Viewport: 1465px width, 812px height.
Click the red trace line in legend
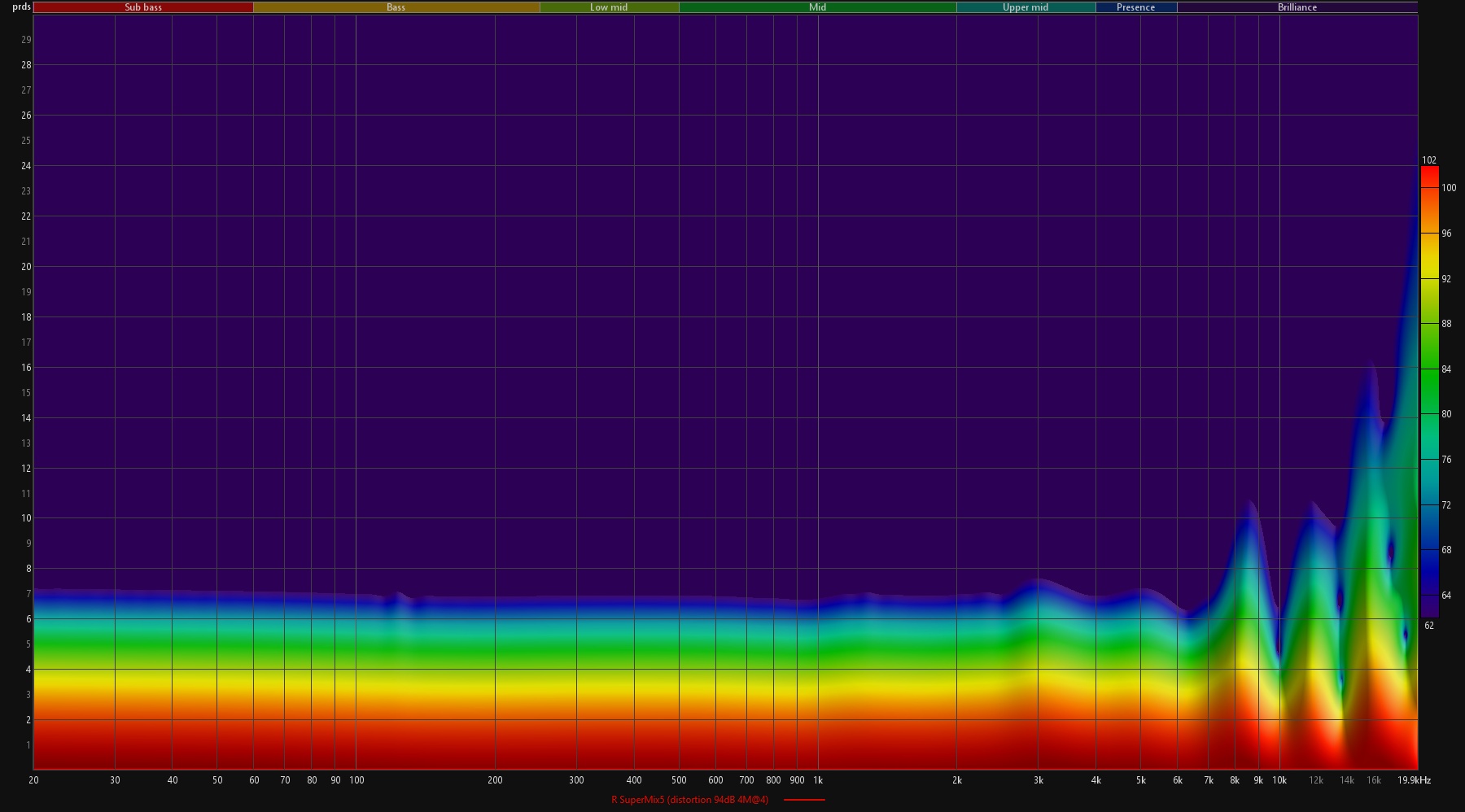tap(804, 800)
